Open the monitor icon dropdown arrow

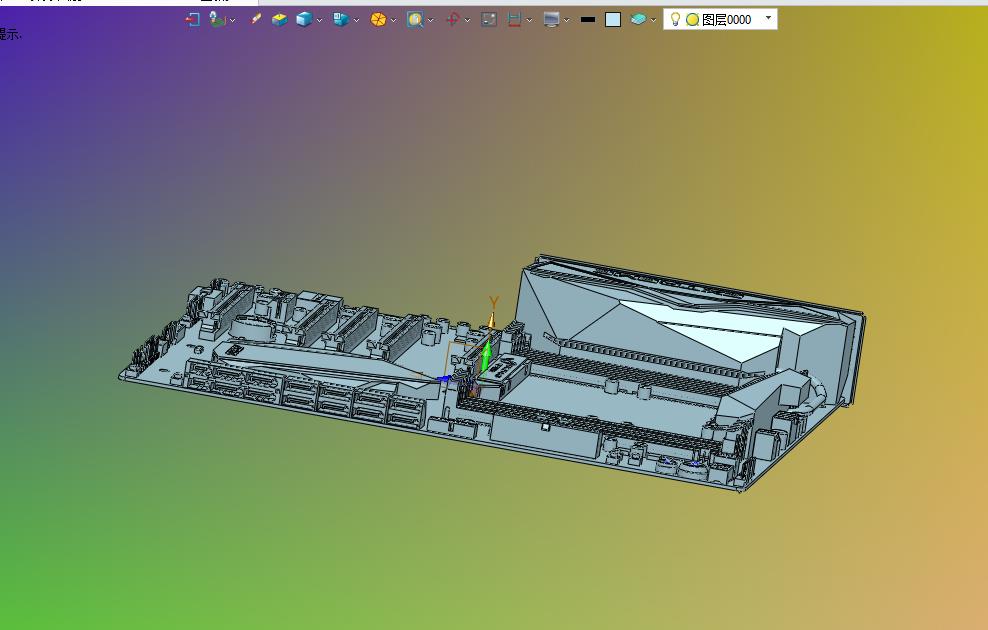(x=566, y=20)
